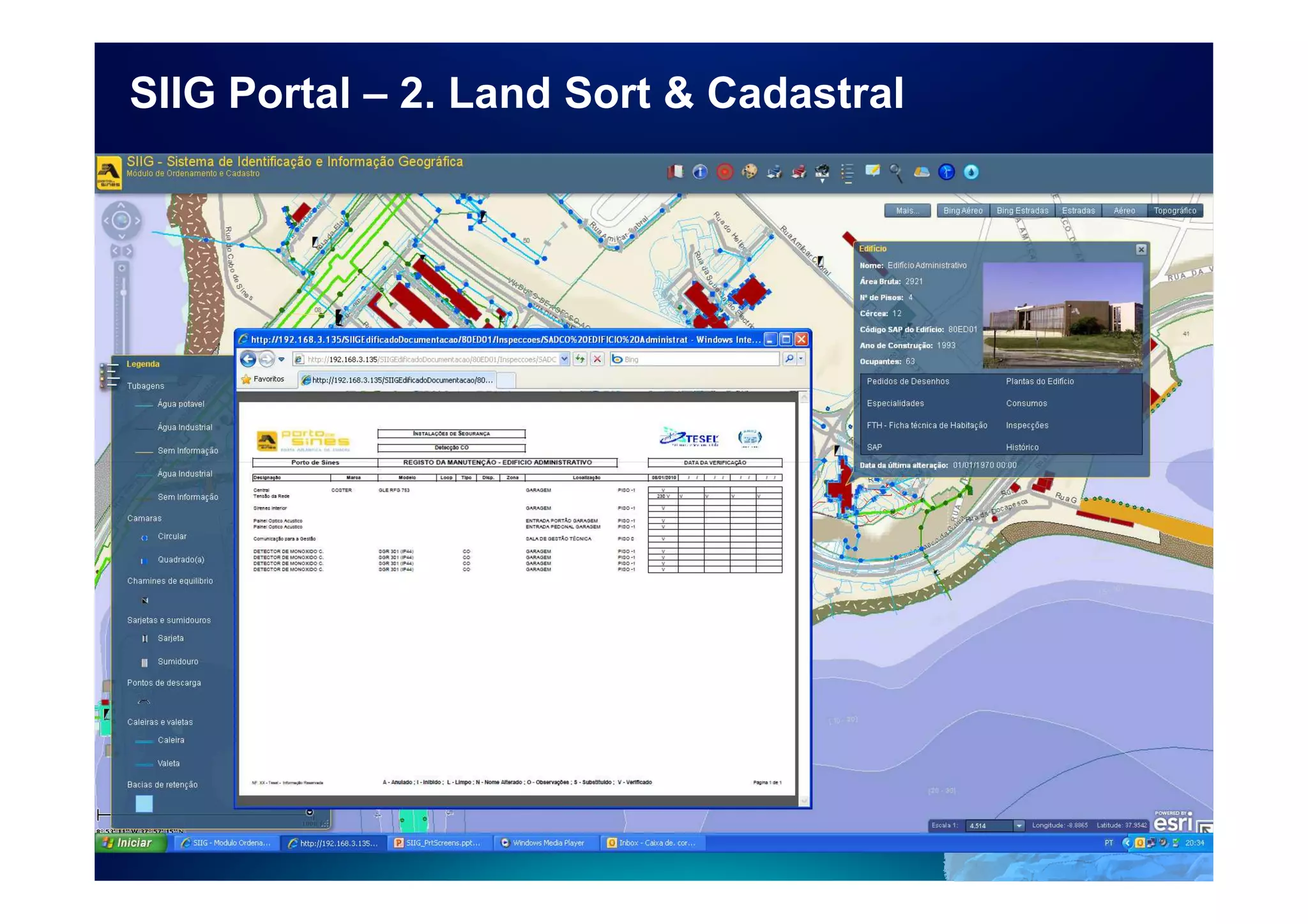Click the IE address URL field
Screen dimensions: 1308x924
pos(426,360)
